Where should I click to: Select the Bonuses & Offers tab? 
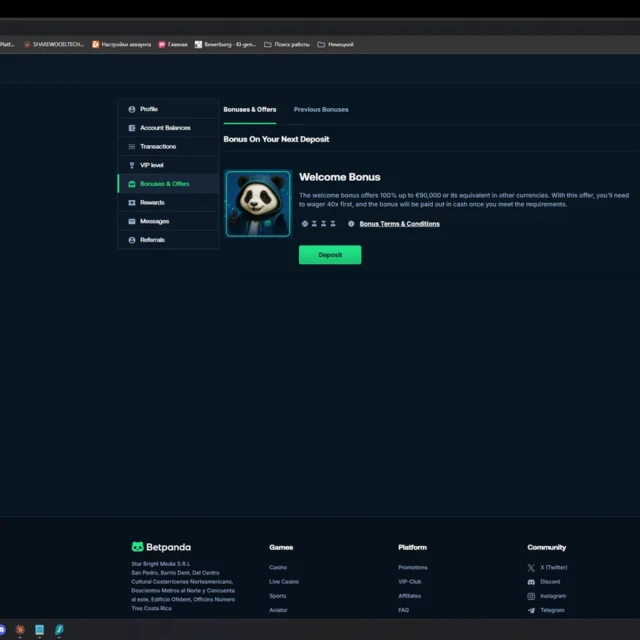[x=249, y=109]
